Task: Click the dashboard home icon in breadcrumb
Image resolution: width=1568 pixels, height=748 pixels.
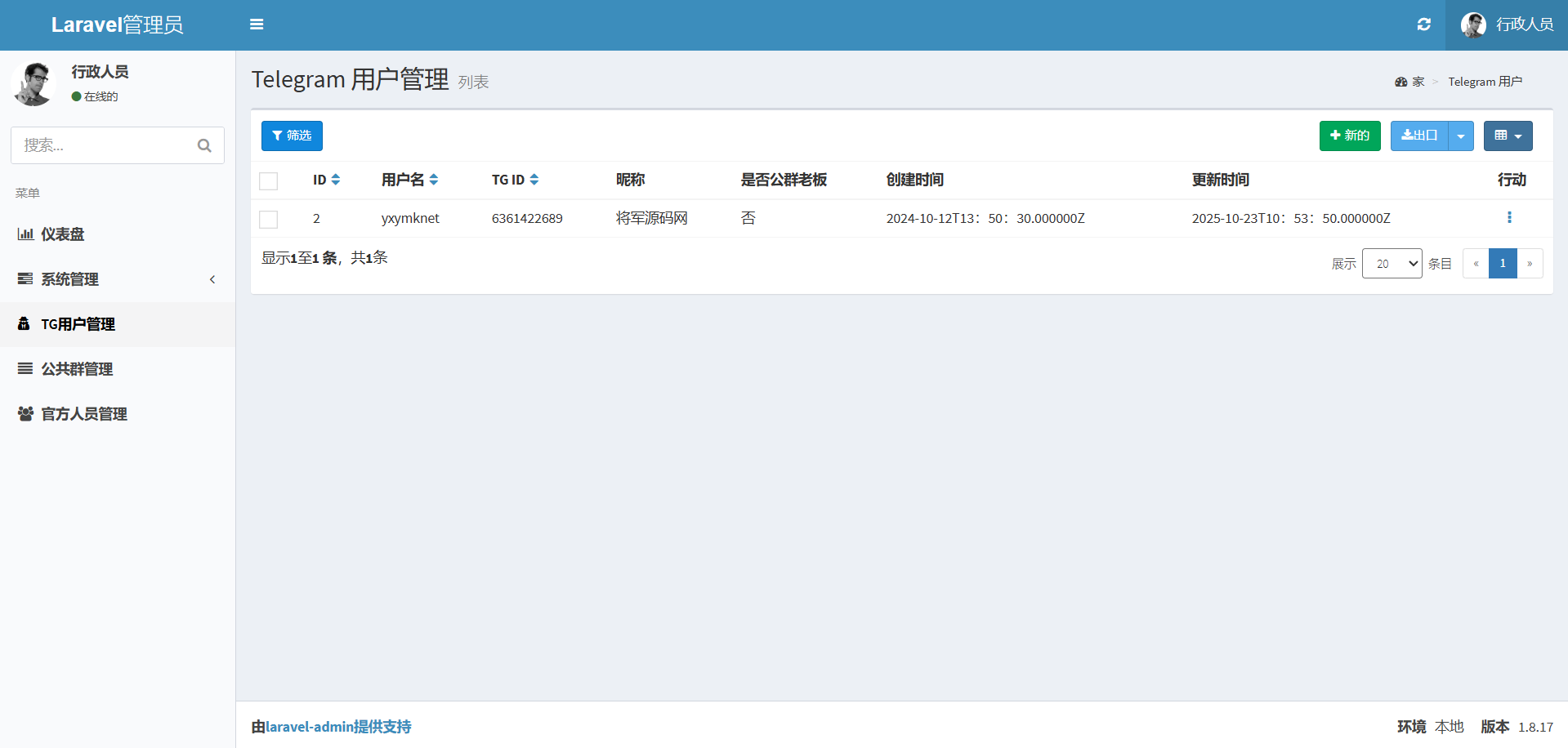Action: 1400,82
